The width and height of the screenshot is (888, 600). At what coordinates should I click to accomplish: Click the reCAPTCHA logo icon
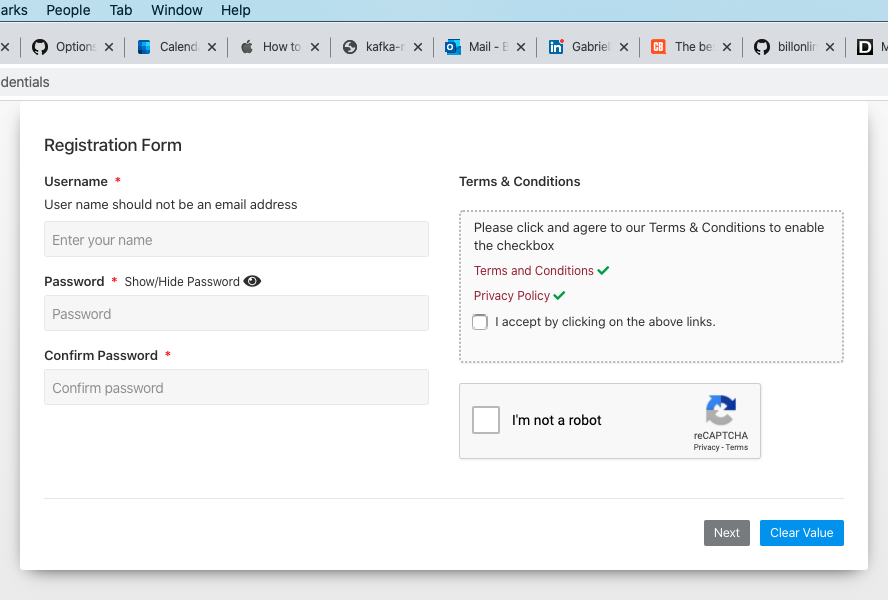pos(720,411)
